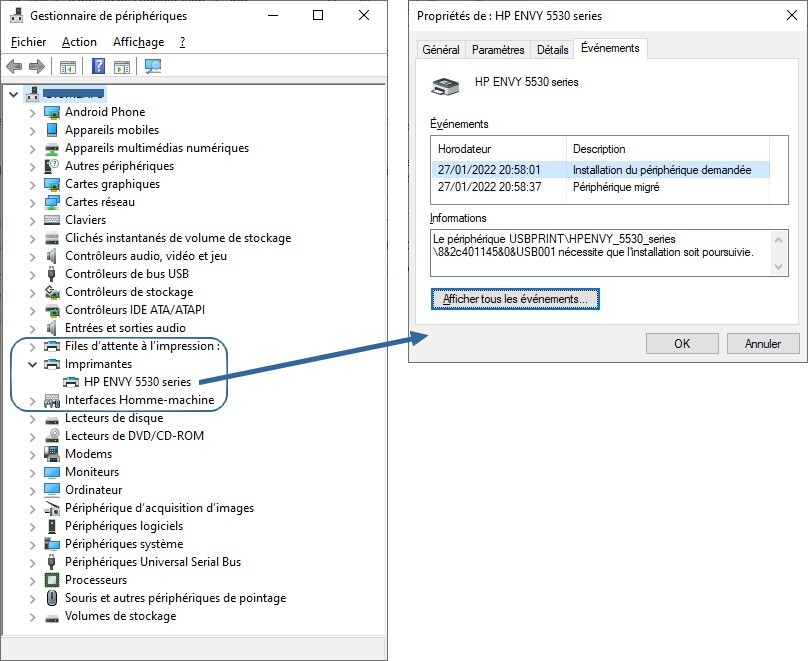
Task: Open the Fichier menu
Action: tap(28, 42)
